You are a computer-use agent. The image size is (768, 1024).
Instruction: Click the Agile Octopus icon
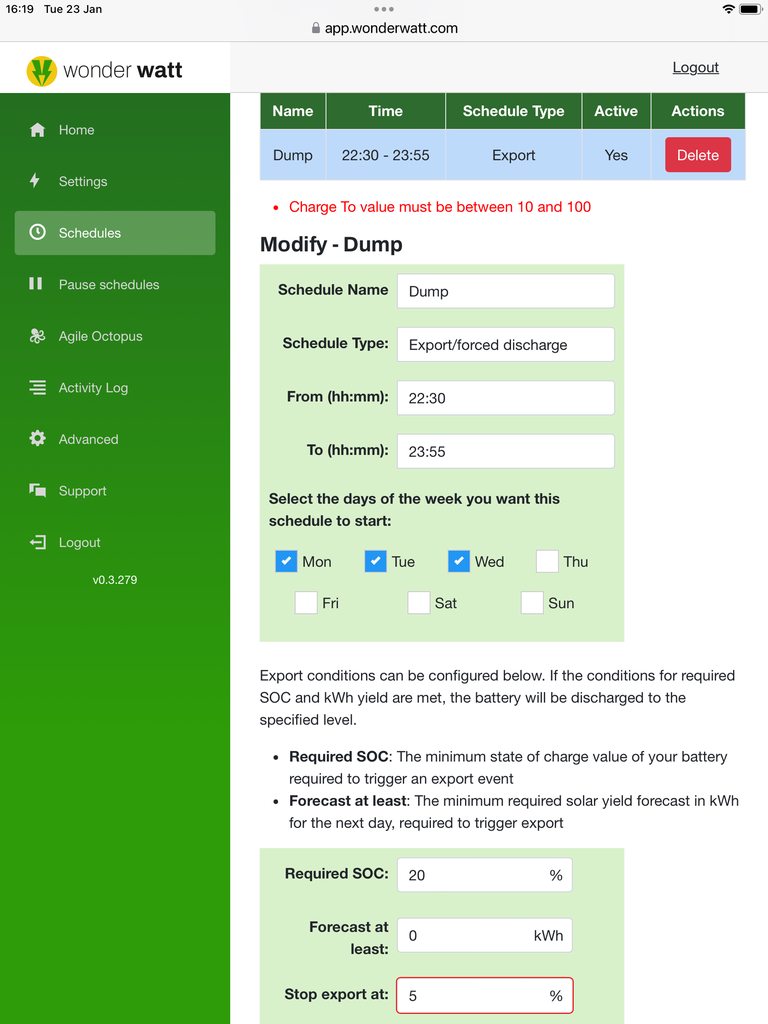(x=38, y=336)
